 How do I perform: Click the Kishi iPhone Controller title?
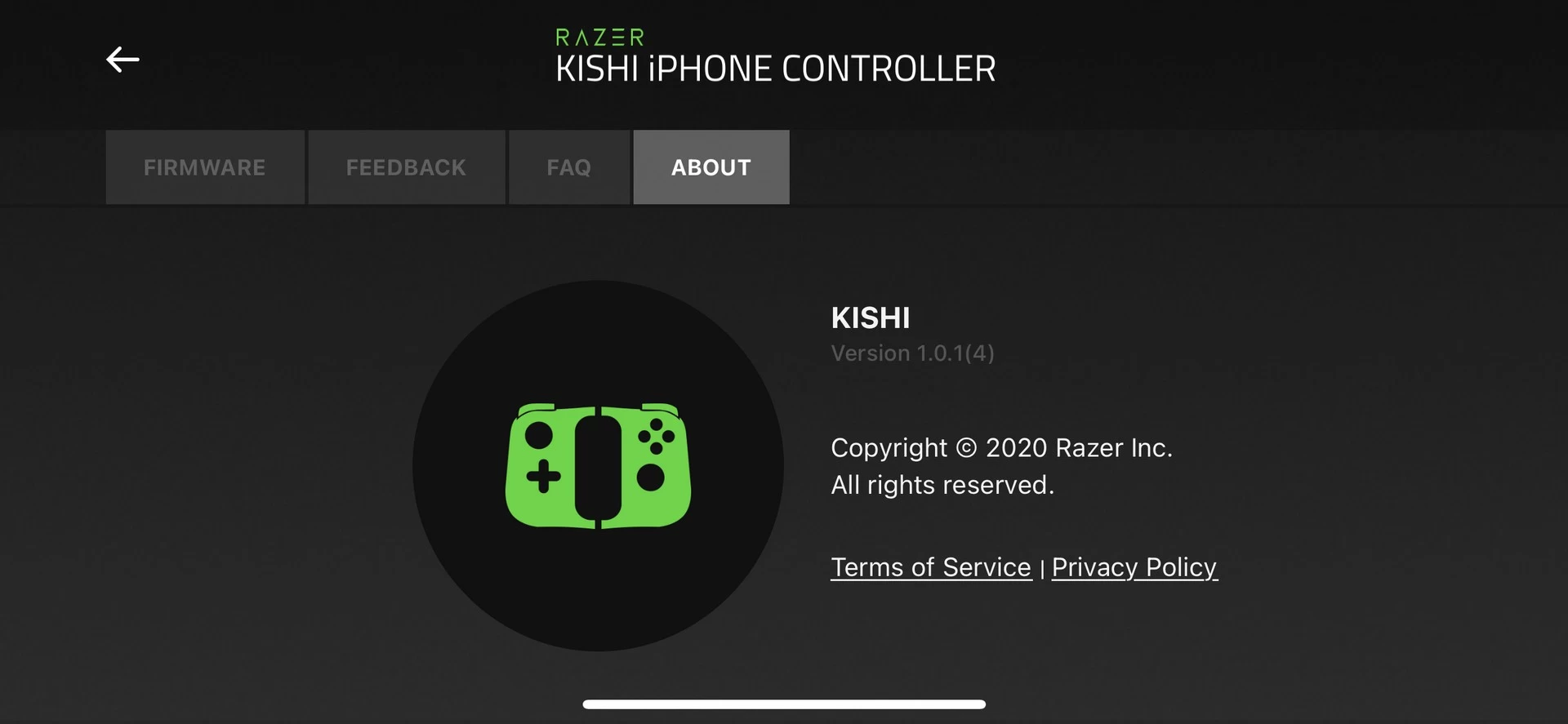(x=775, y=69)
